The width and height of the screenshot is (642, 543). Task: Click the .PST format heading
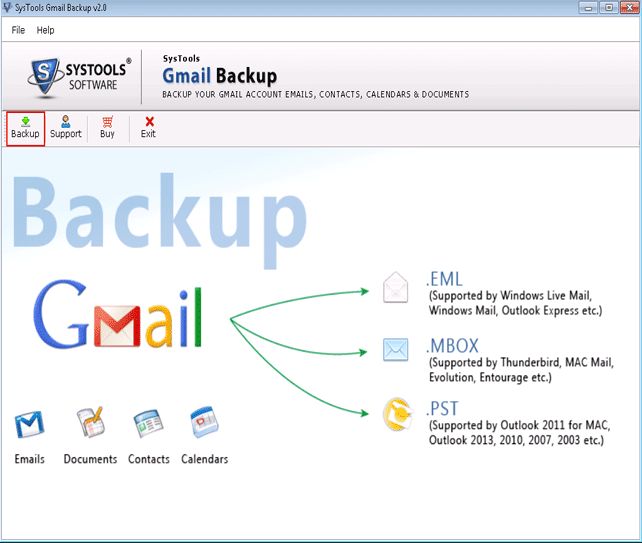tap(443, 409)
